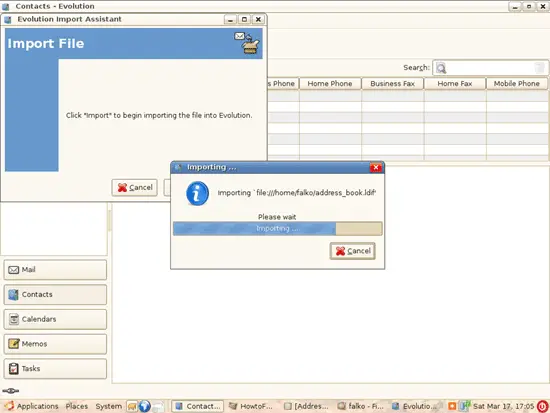
Task: Click the orange update notifier tray icon
Action: click(x=452, y=406)
